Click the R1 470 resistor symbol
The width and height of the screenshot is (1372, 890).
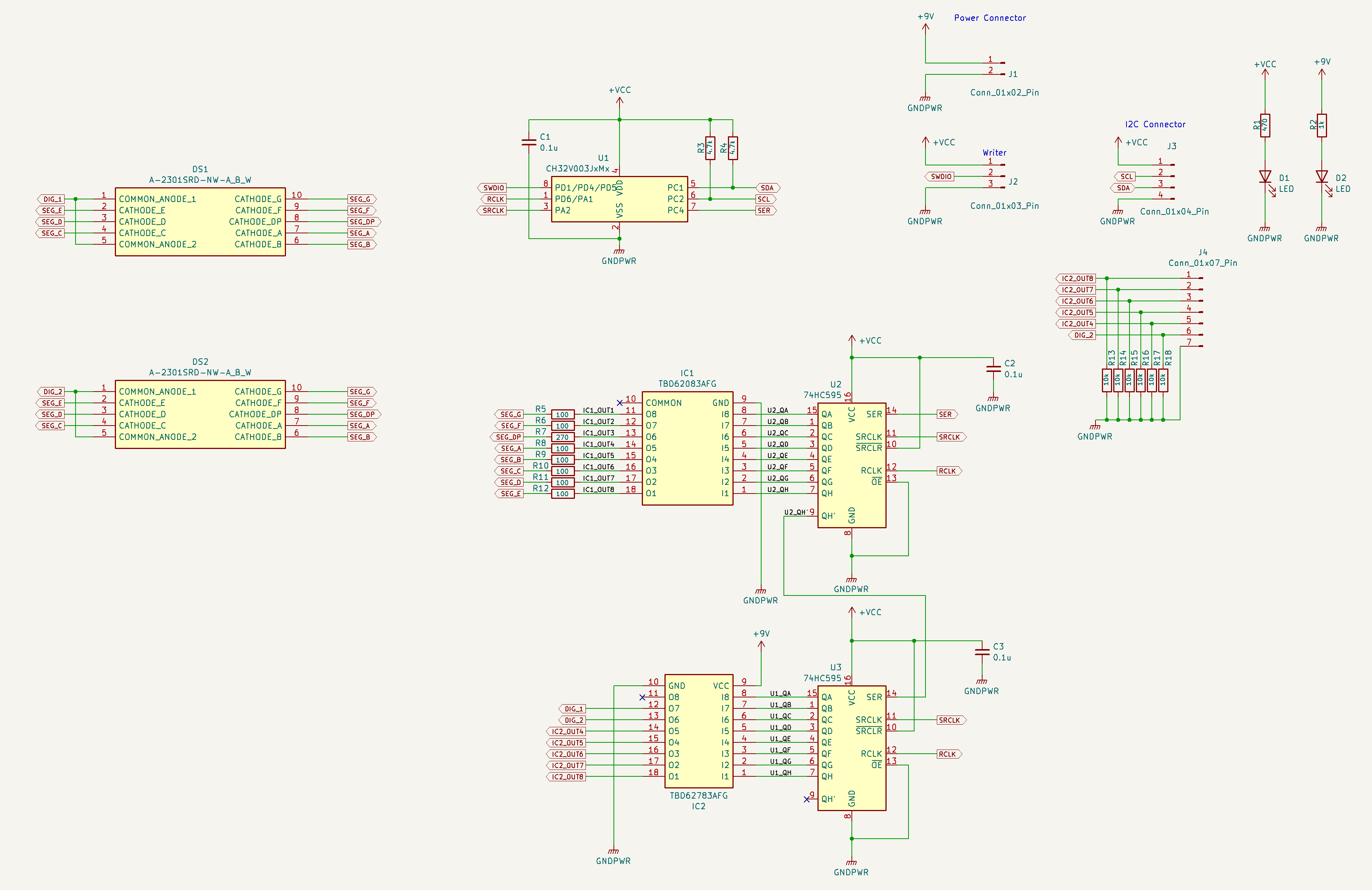[x=1265, y=125]
